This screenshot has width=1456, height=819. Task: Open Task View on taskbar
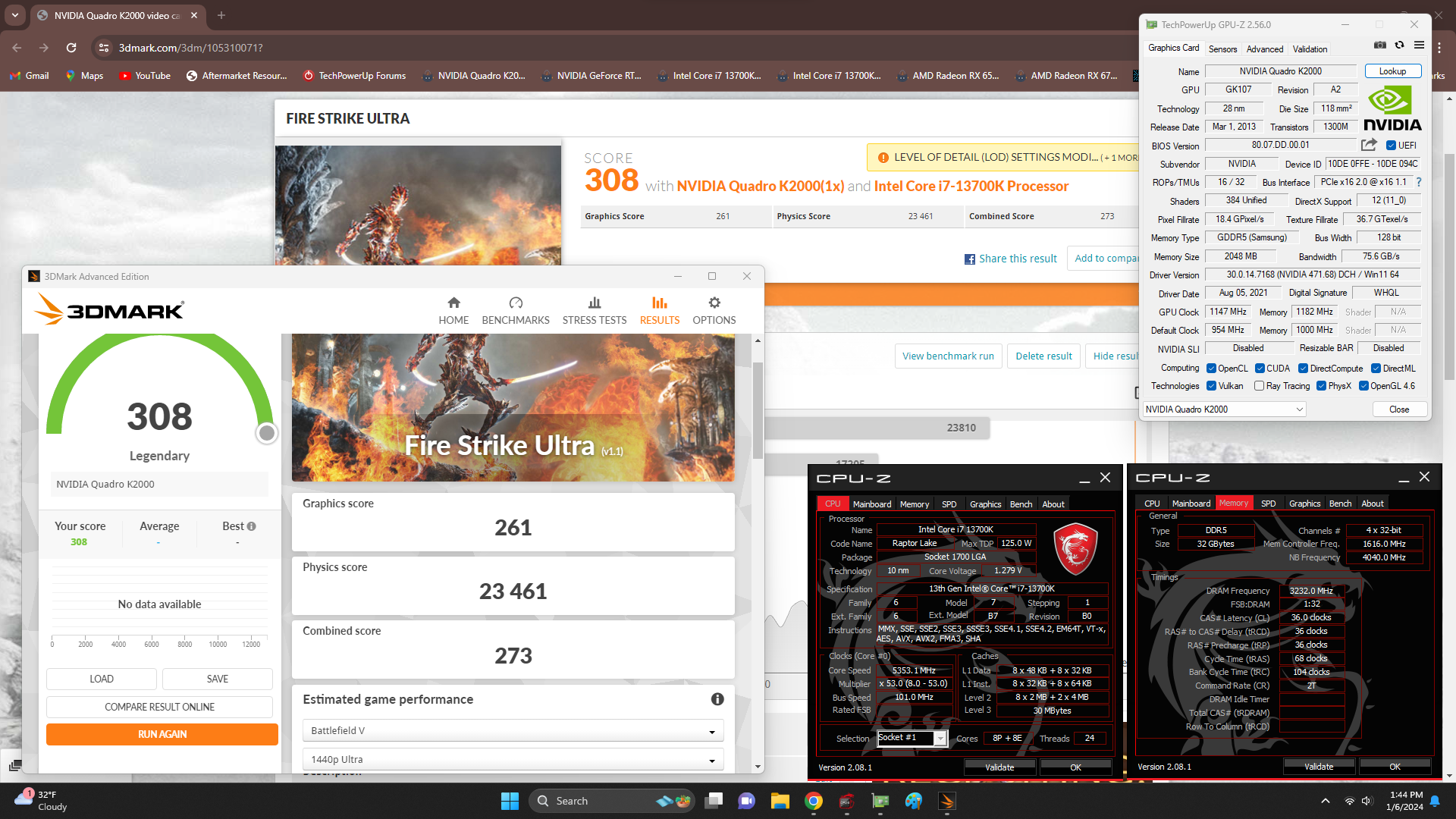(714, 801)
